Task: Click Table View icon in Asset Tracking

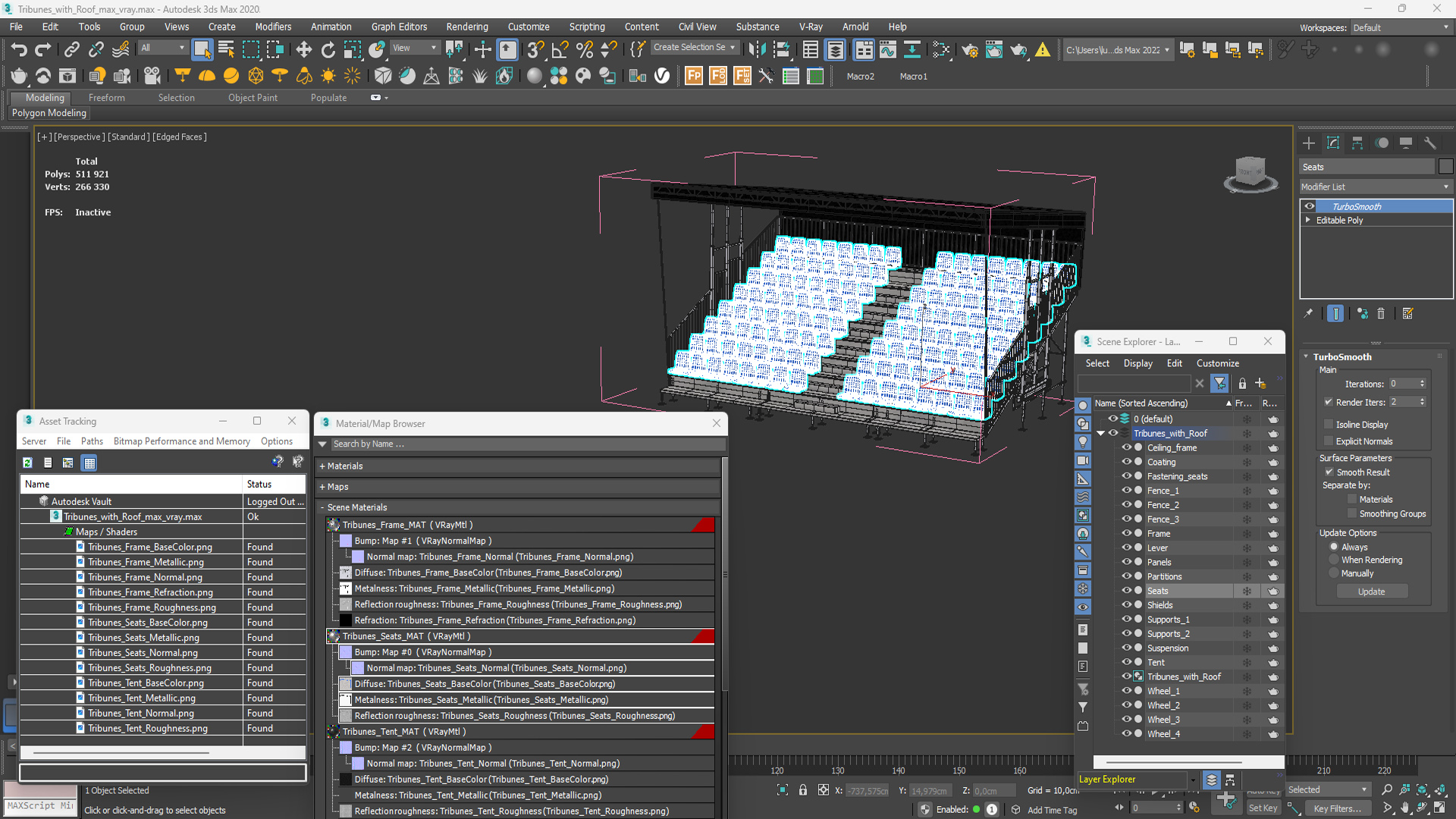Action: coord(89,463)
